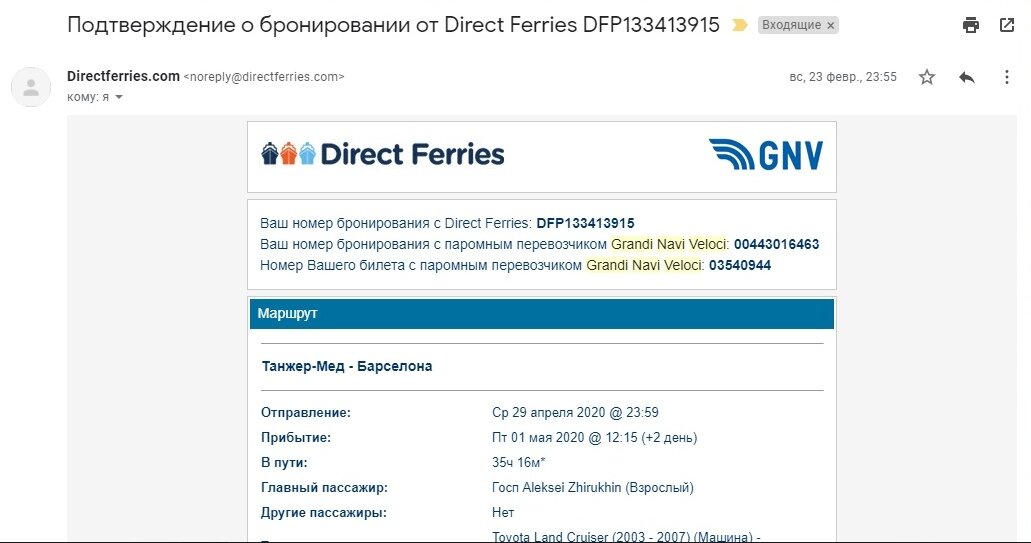This screenshot has height=543, width=1031.
Task: Click the email date вс, 23 февр., 23:55
Action: pyautogui.click(x=843, y=77)
